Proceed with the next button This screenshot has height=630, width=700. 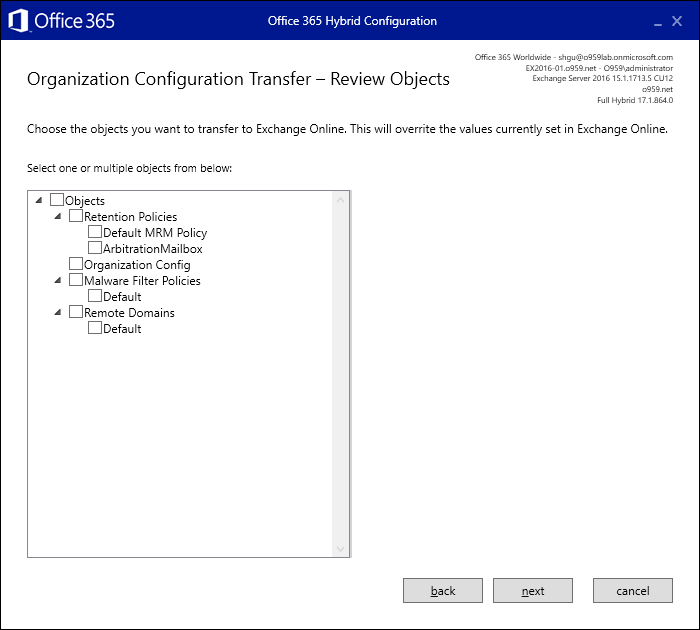pos(533,591)
